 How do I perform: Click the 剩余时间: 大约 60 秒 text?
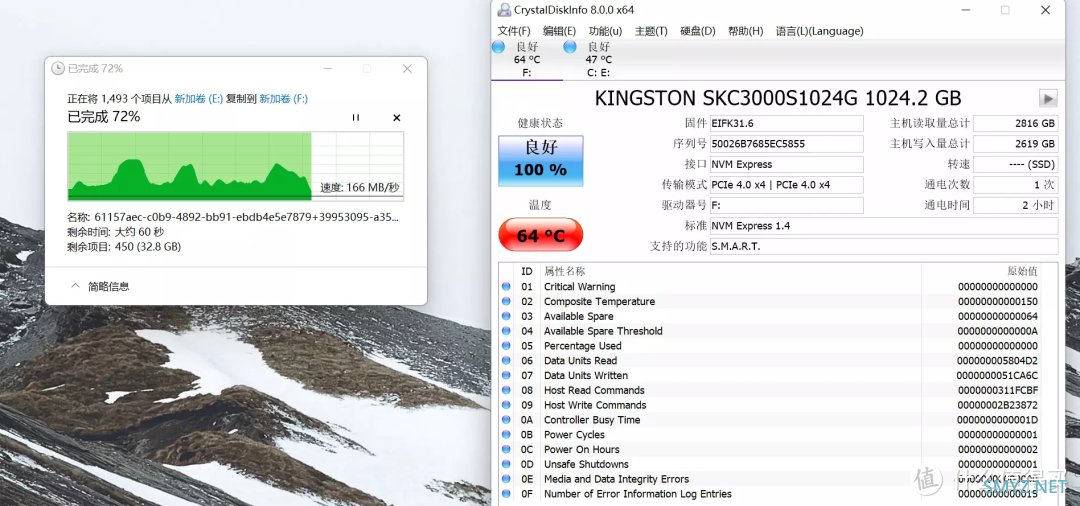115,231
